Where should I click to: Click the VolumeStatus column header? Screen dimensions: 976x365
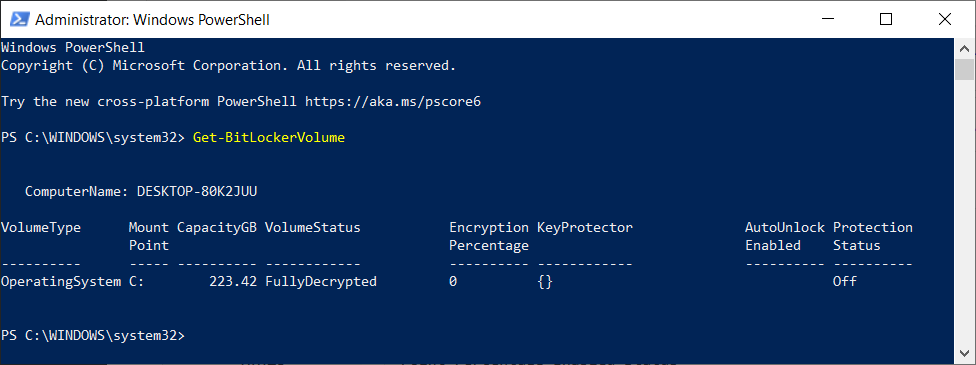(312, 227)
